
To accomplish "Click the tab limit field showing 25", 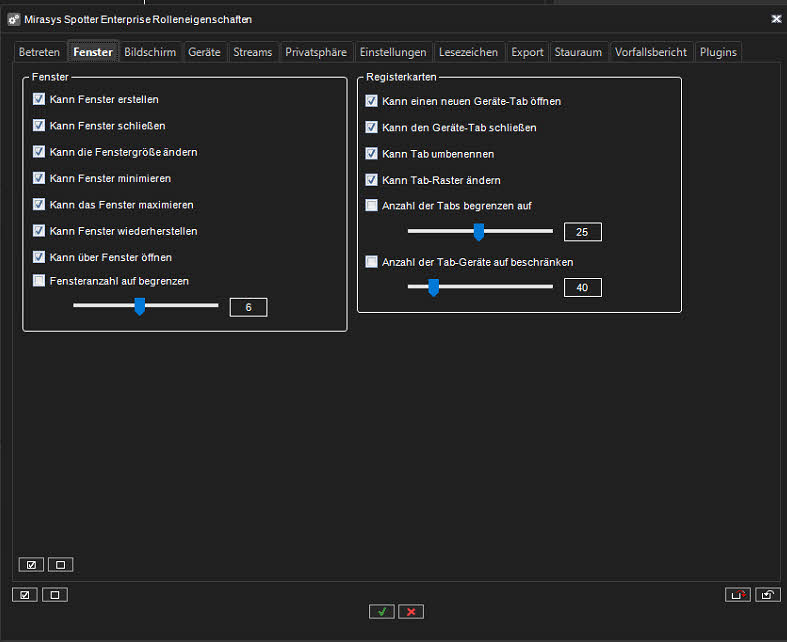I will pyautogui.click(x=582, y=232).
